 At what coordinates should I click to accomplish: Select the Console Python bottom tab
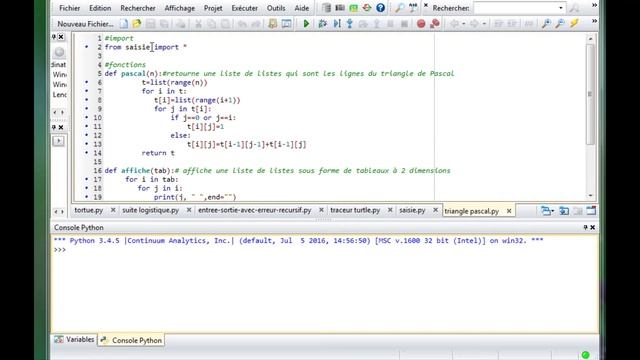point(131,340)
